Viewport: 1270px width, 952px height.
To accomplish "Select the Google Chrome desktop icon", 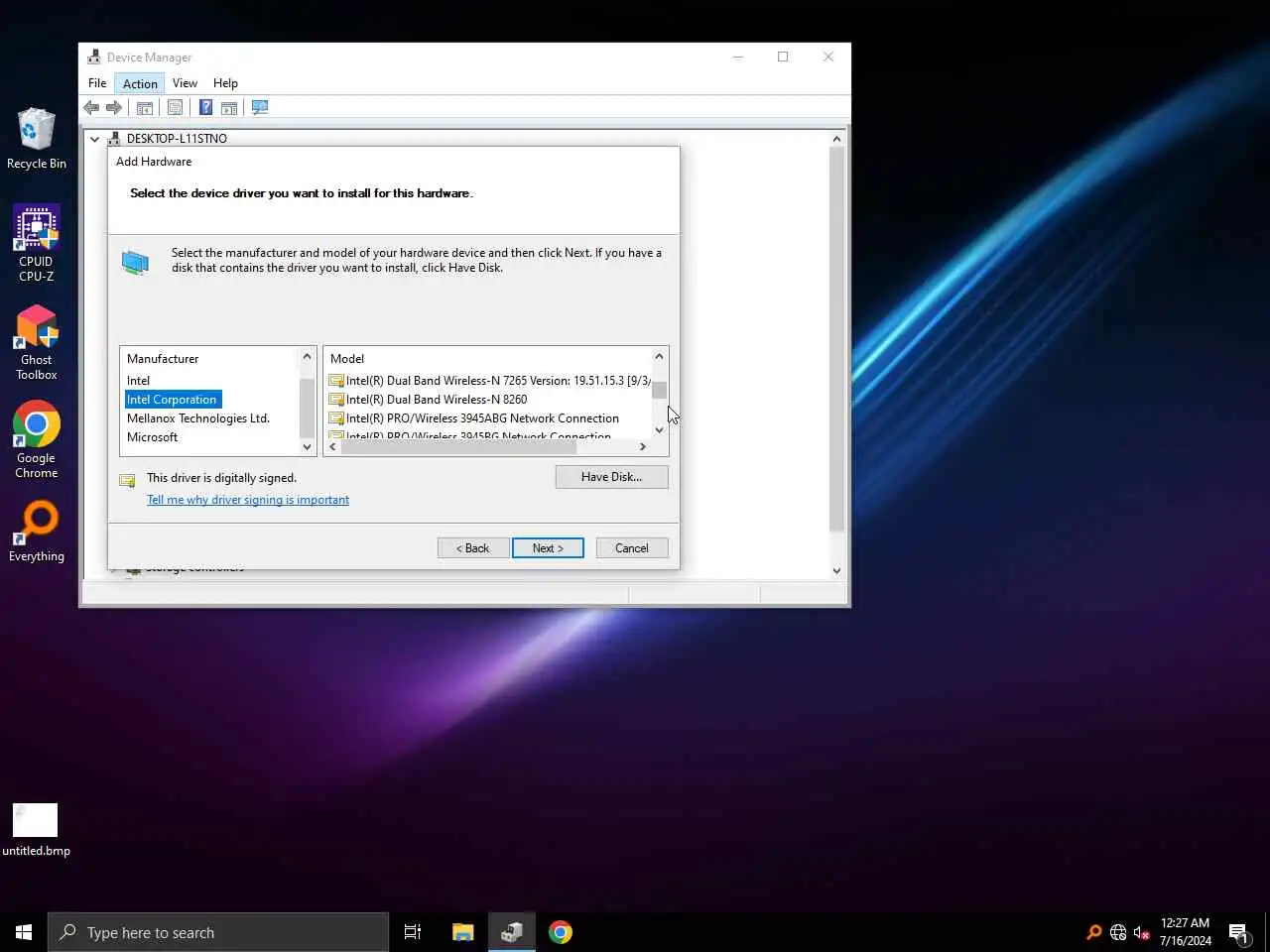I will (x=37, y=440).
